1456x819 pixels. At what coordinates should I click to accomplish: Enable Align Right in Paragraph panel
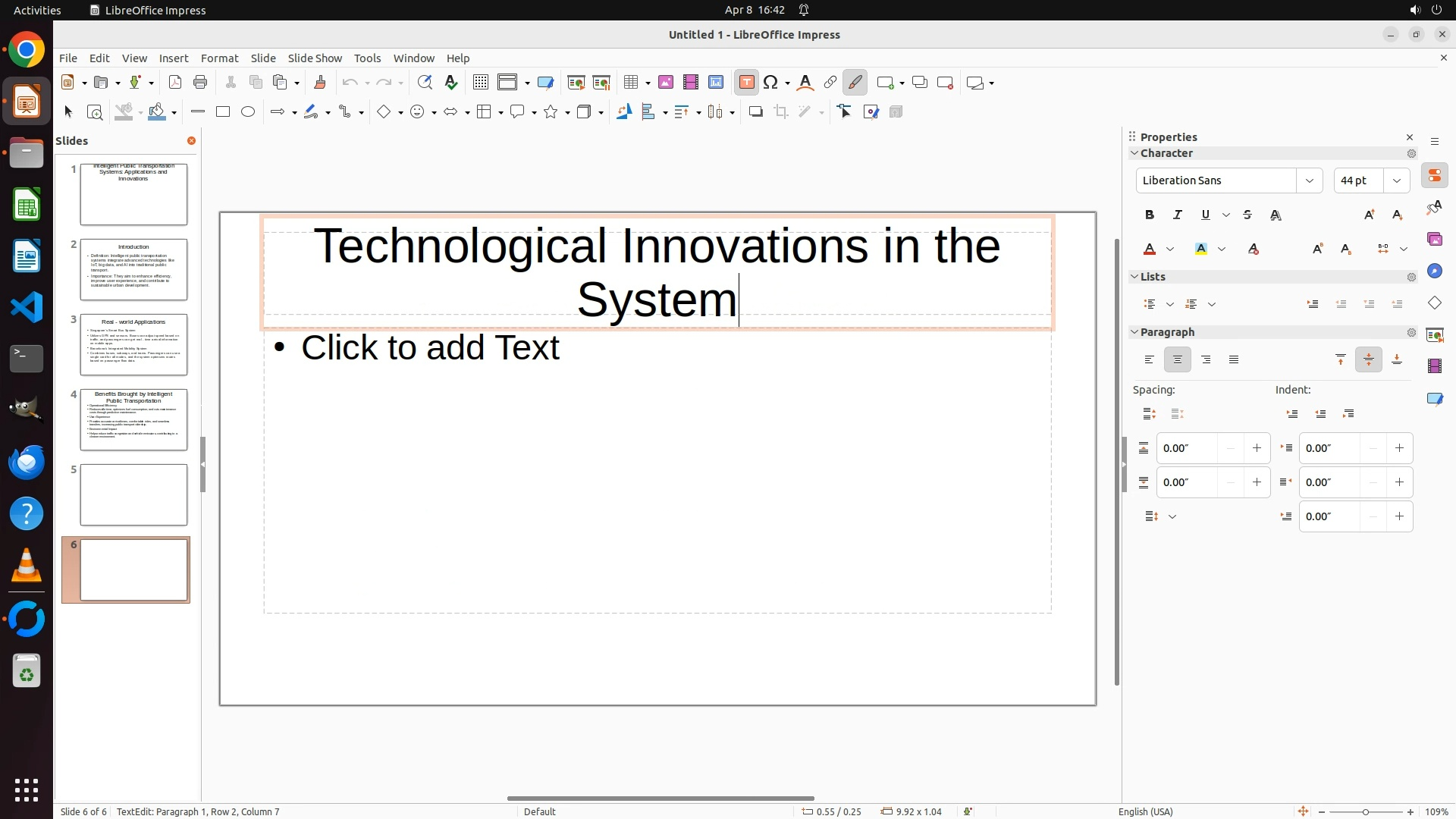pyautogui.click(x=1206, y=360)
